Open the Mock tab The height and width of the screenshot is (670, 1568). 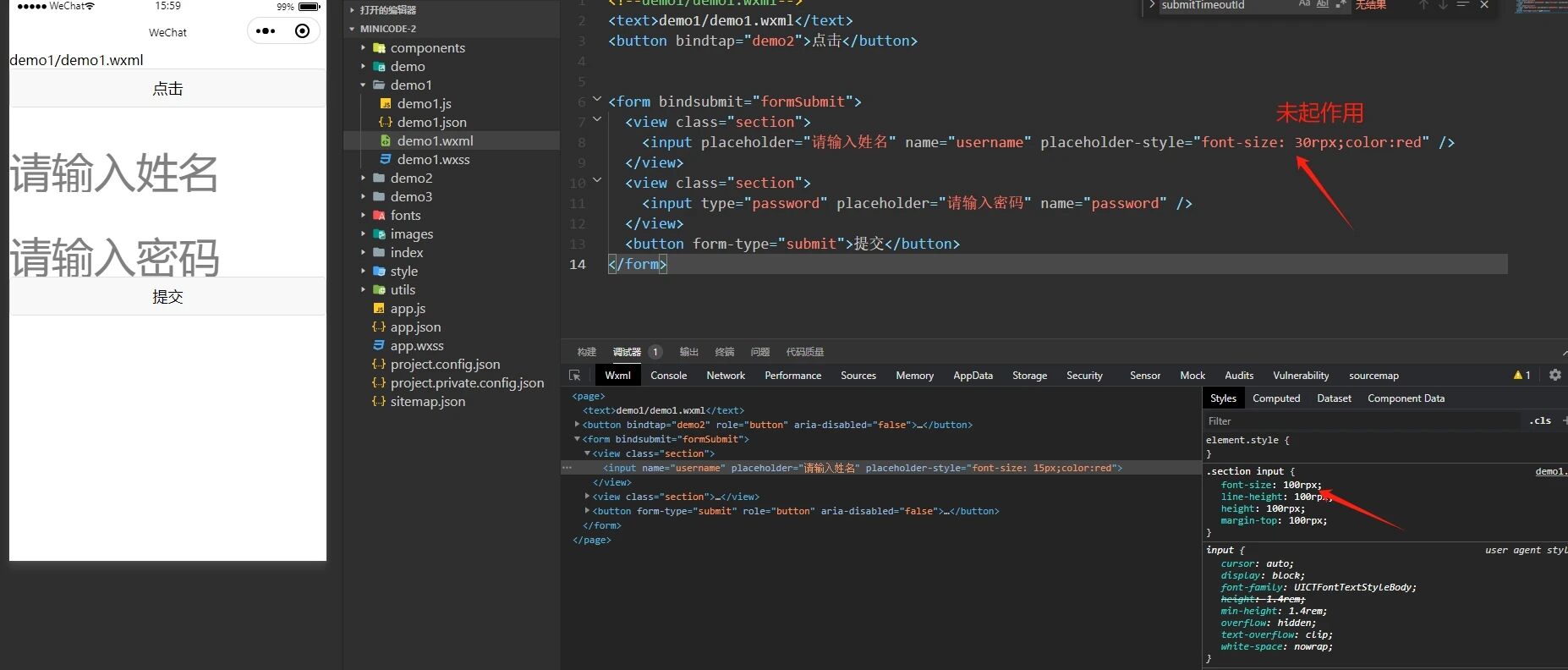(1192, 376)
